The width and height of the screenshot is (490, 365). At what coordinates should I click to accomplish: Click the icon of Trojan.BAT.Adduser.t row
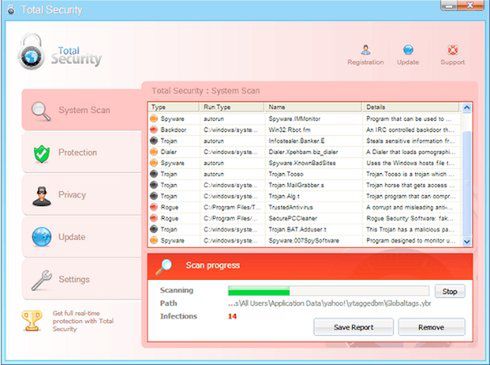click(154, 229)
